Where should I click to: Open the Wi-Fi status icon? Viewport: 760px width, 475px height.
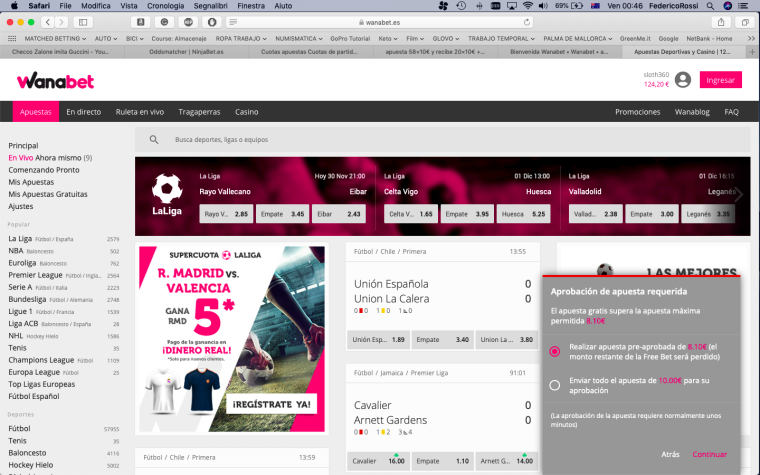[x=528, y=6]
